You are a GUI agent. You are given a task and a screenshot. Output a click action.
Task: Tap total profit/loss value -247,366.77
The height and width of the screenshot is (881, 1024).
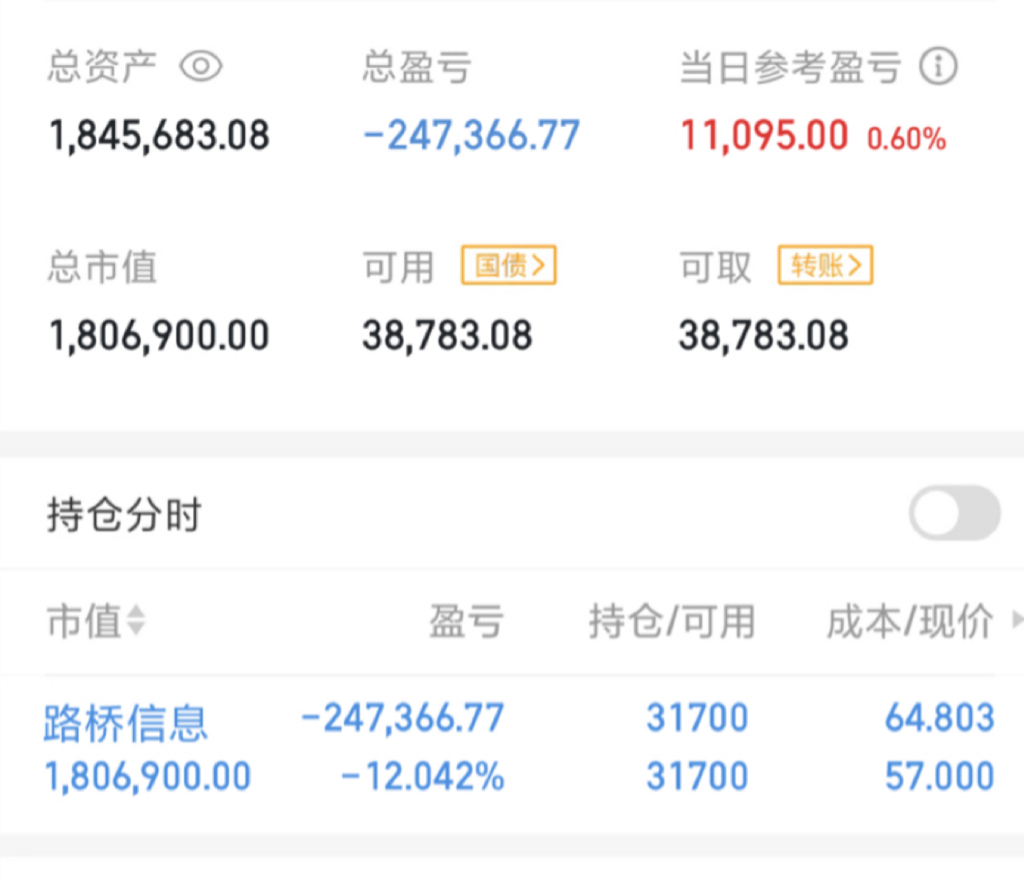[x=471, y=135]
